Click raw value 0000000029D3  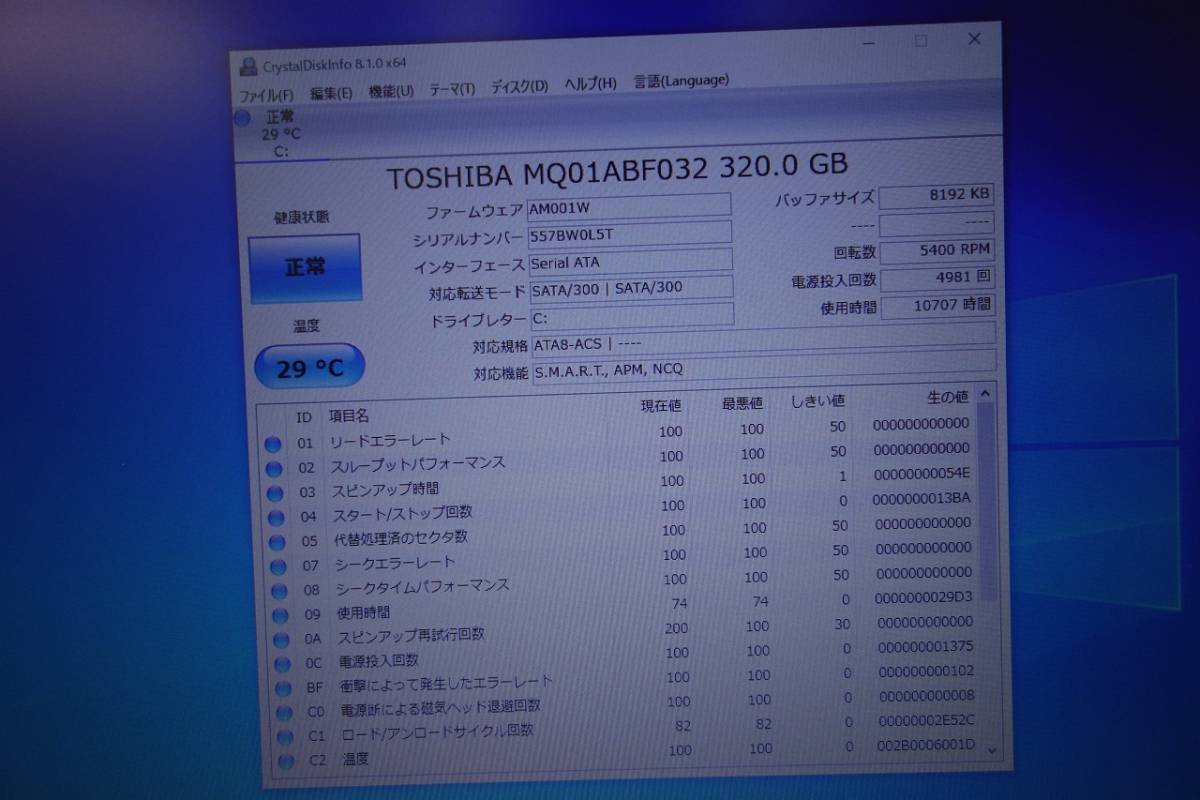click(923, 597)
